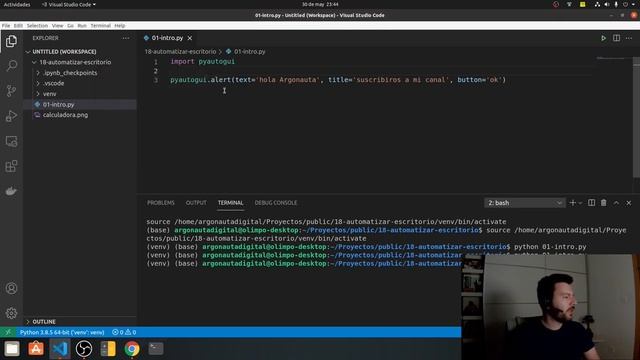This screenshot has width=640, height=360.
Task: Open the View menu
Action: (x=58, y=25)
